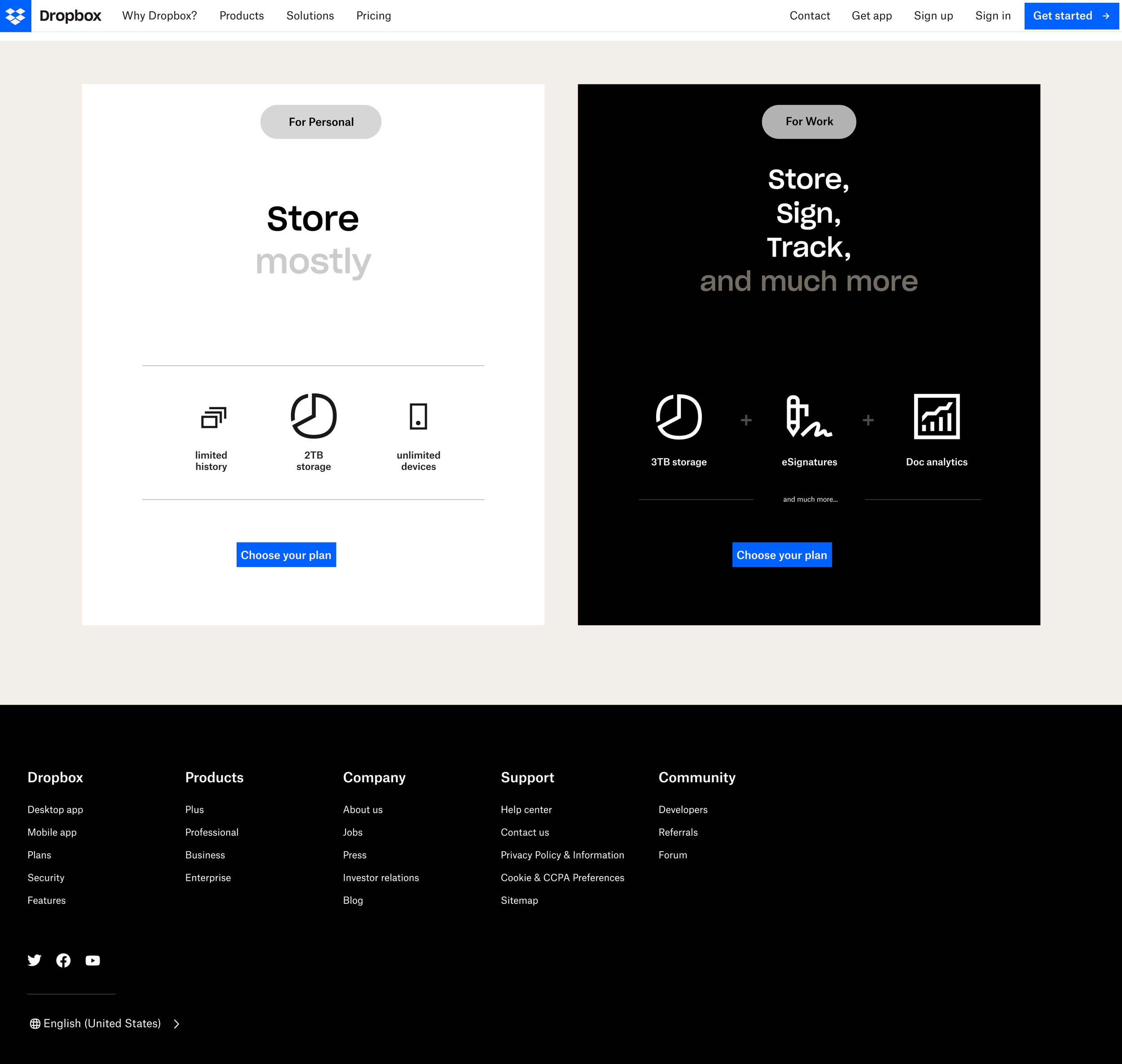Open the Security footer link
The height and width of the screenshot is (1064, 1122).
click(46, 877)
